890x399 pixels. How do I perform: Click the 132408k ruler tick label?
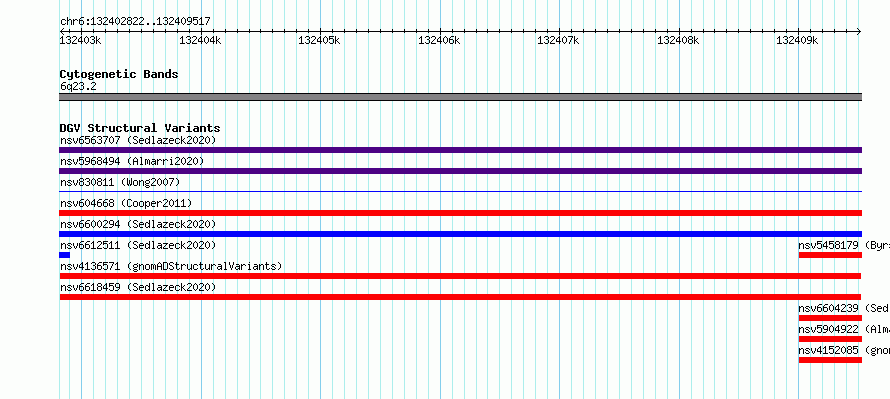(x=678, y=40)
